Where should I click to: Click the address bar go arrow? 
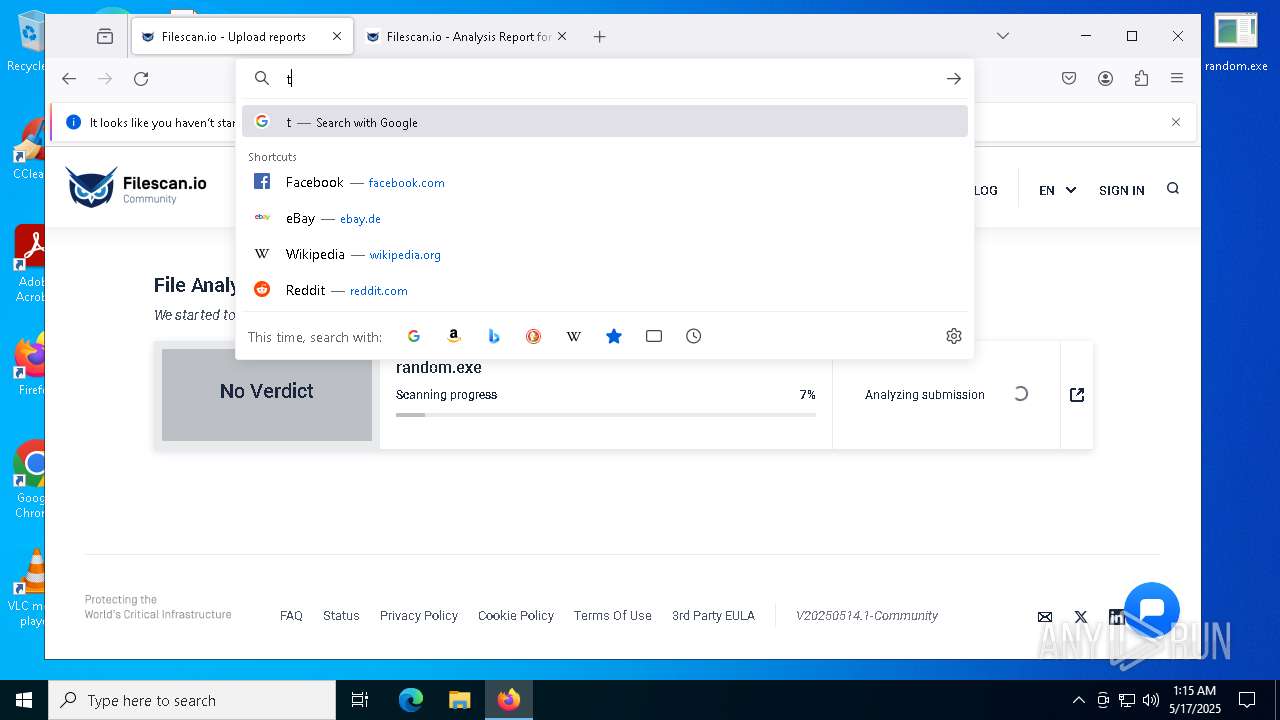click(x=954, y=78)
